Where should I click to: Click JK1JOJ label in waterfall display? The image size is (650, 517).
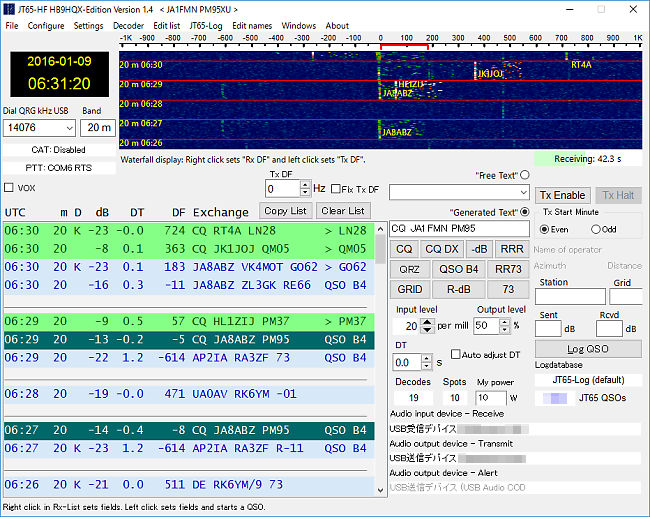(491, 74)
